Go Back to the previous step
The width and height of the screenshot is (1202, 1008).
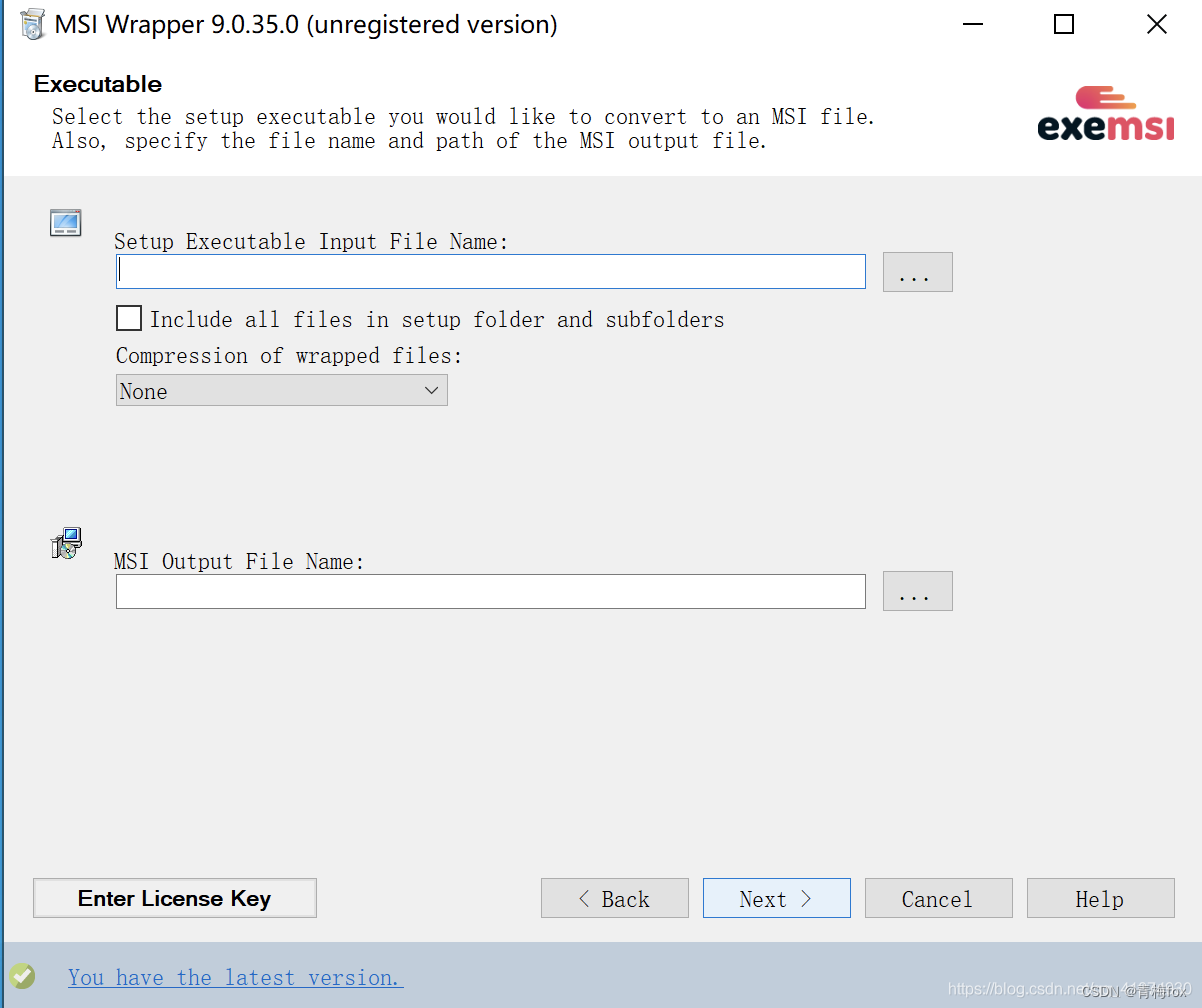pyautogui.click(x=615, y=898)
